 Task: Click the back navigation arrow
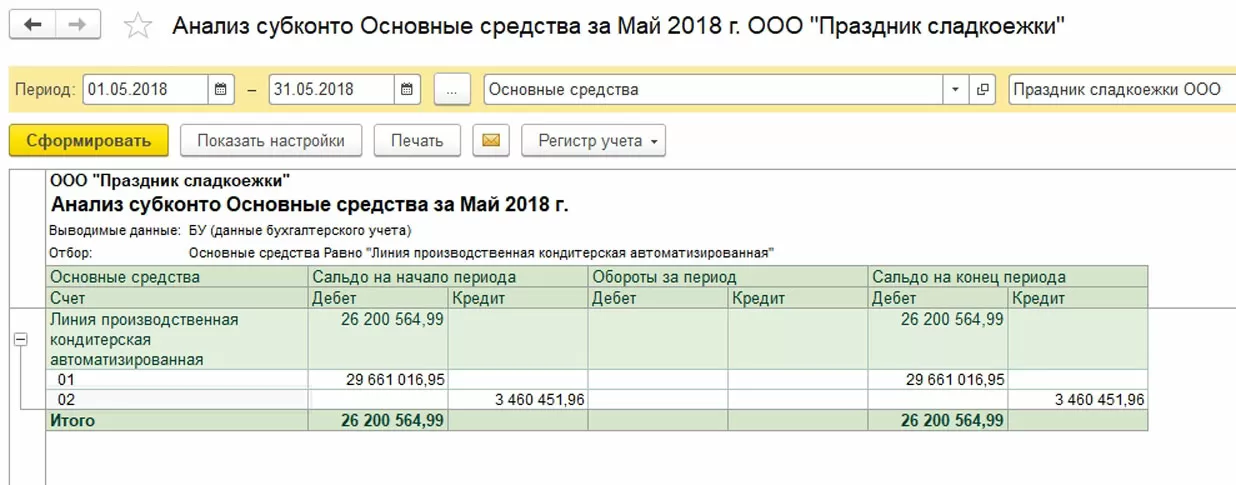click(32, 25)
